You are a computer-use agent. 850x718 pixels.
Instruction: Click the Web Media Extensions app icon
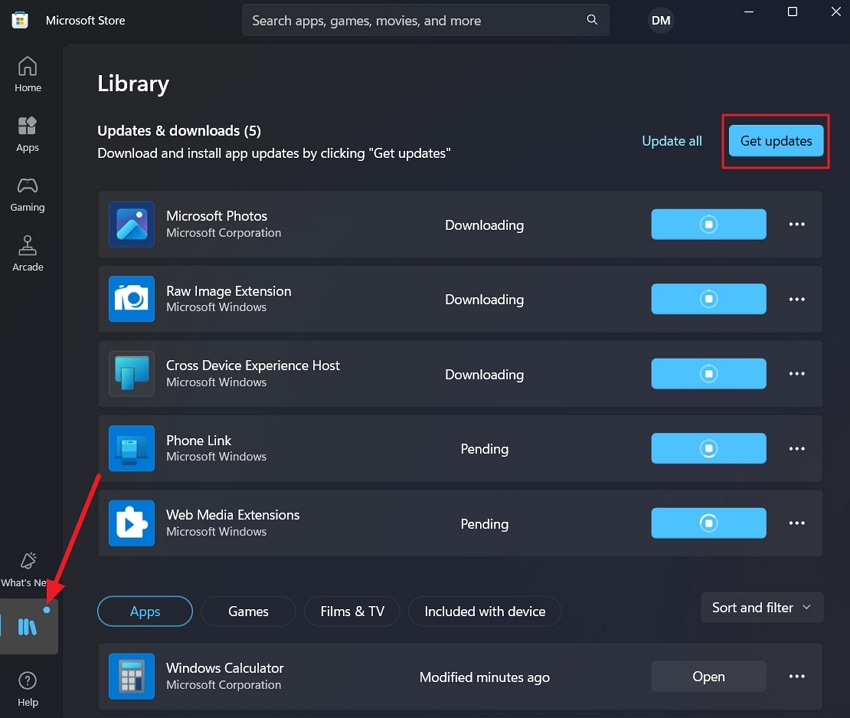tap(132, 523)
